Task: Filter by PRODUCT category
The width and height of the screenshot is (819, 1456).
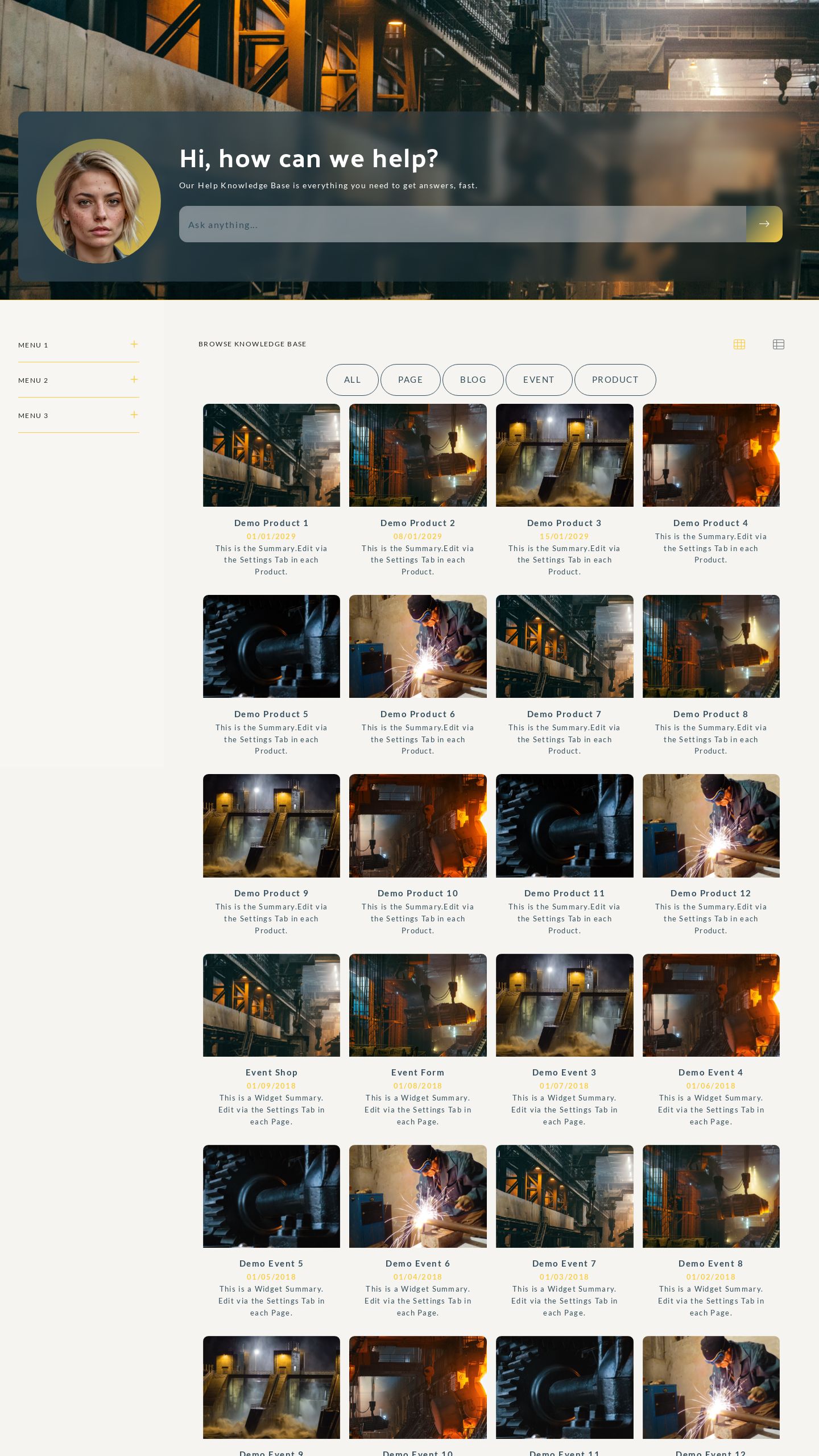Action: point(615,380)
